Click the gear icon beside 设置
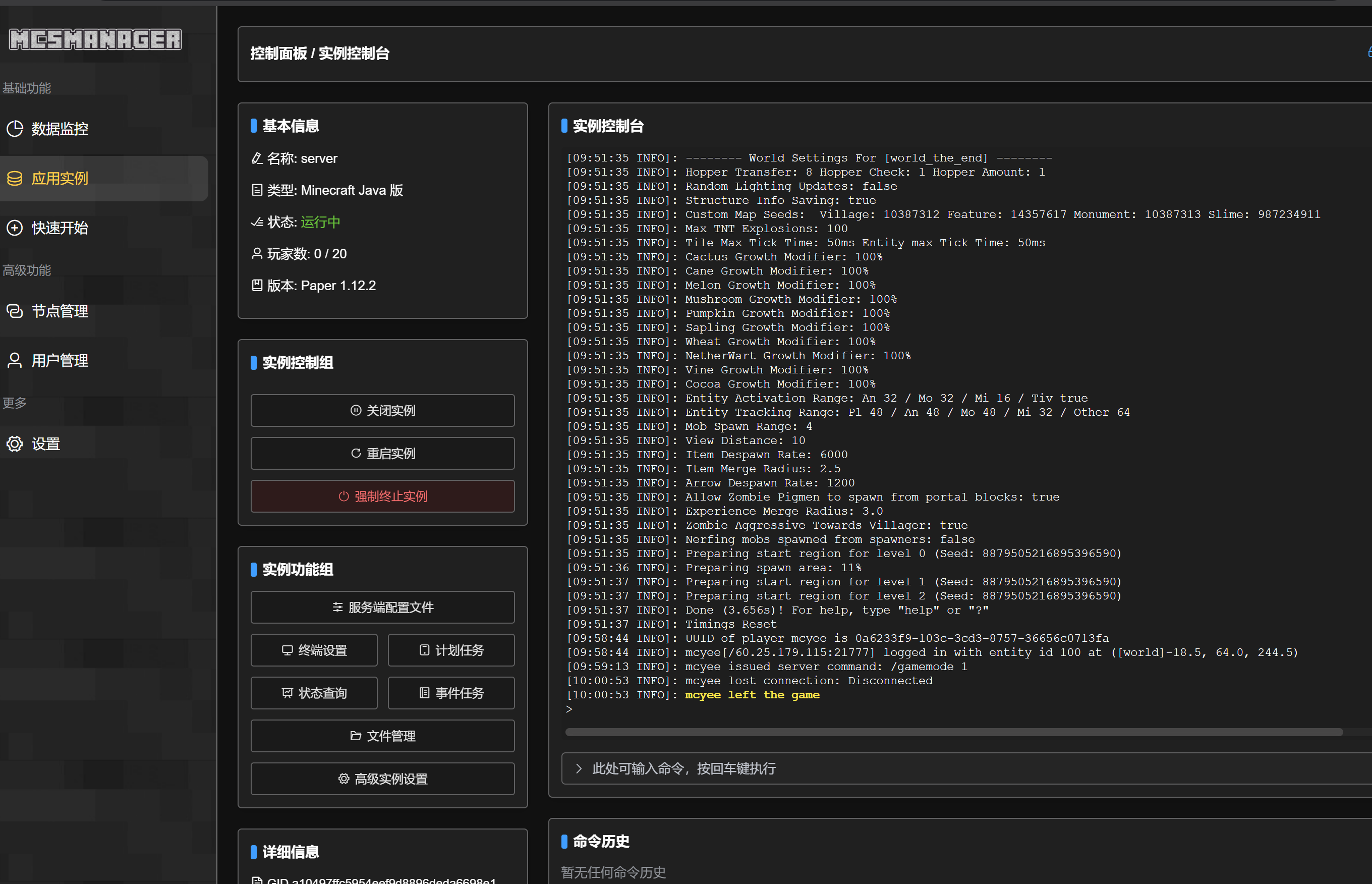Viewport: 1372px width, 884px height. 15,444
